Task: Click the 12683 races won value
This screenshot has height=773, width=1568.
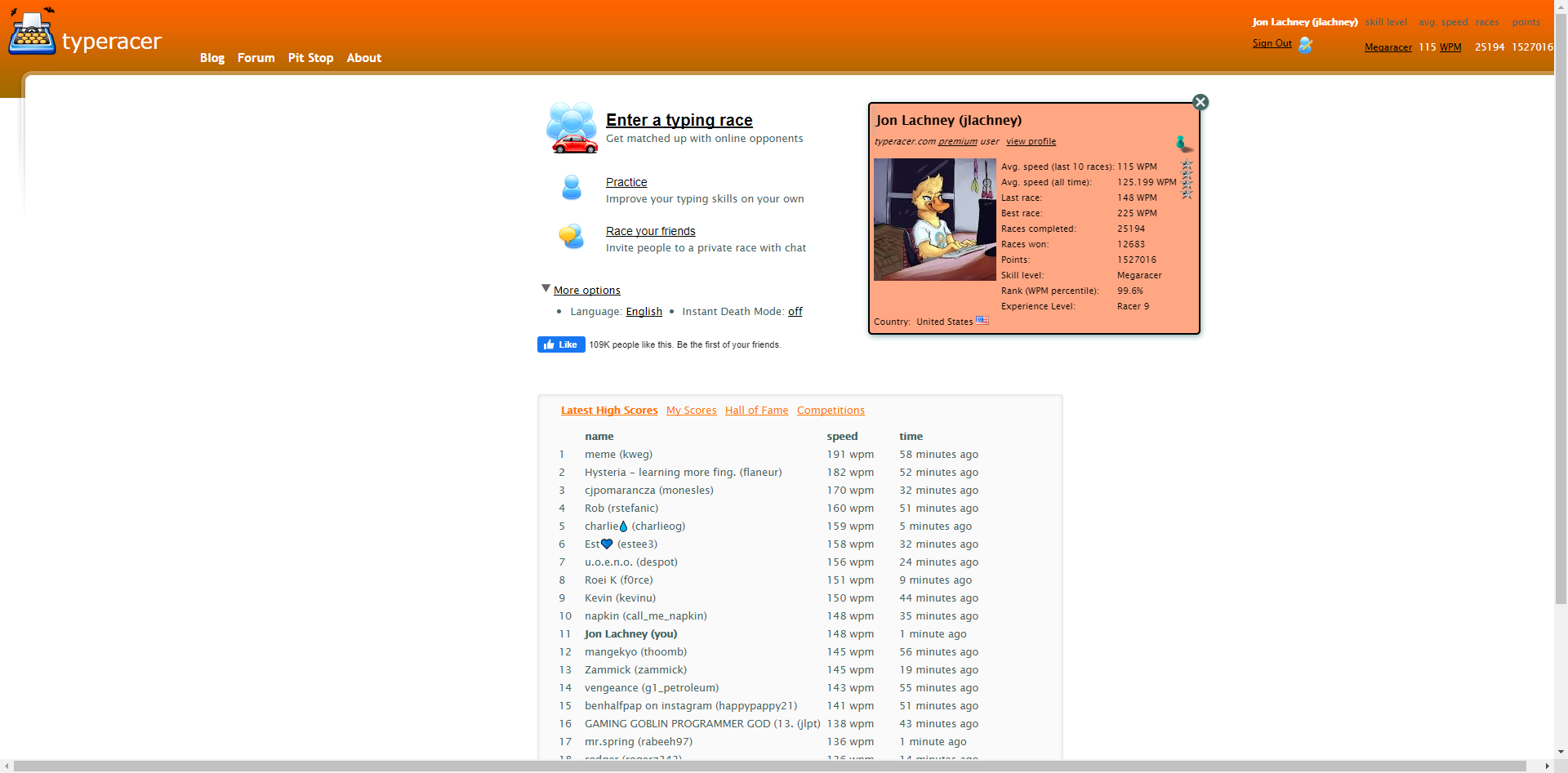Action: pyautogui.click(x=1131, y=244)
